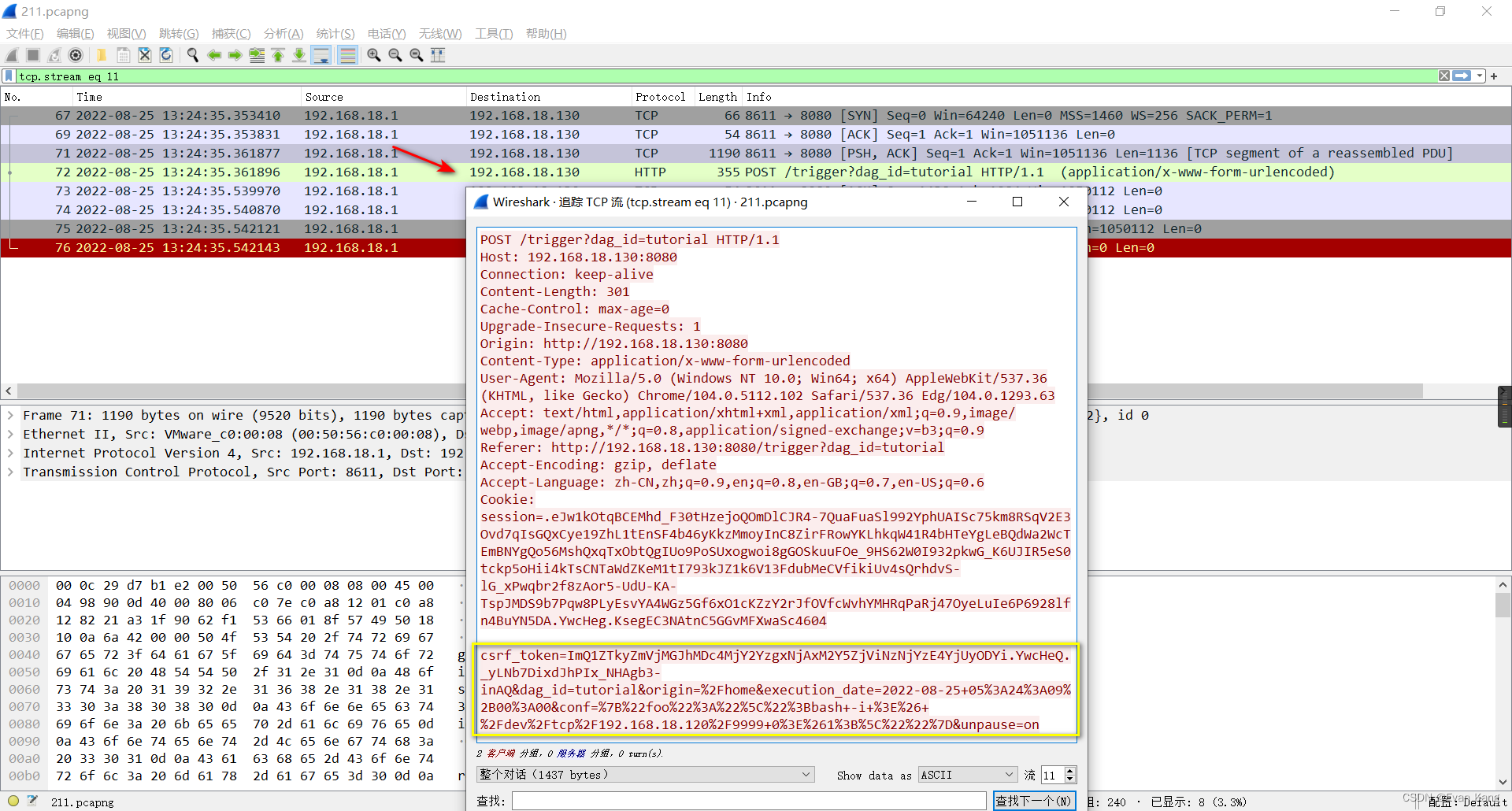Start capturing packets with the shark fin icon
Screen dimensions: 1512x811
pos(12,55)
